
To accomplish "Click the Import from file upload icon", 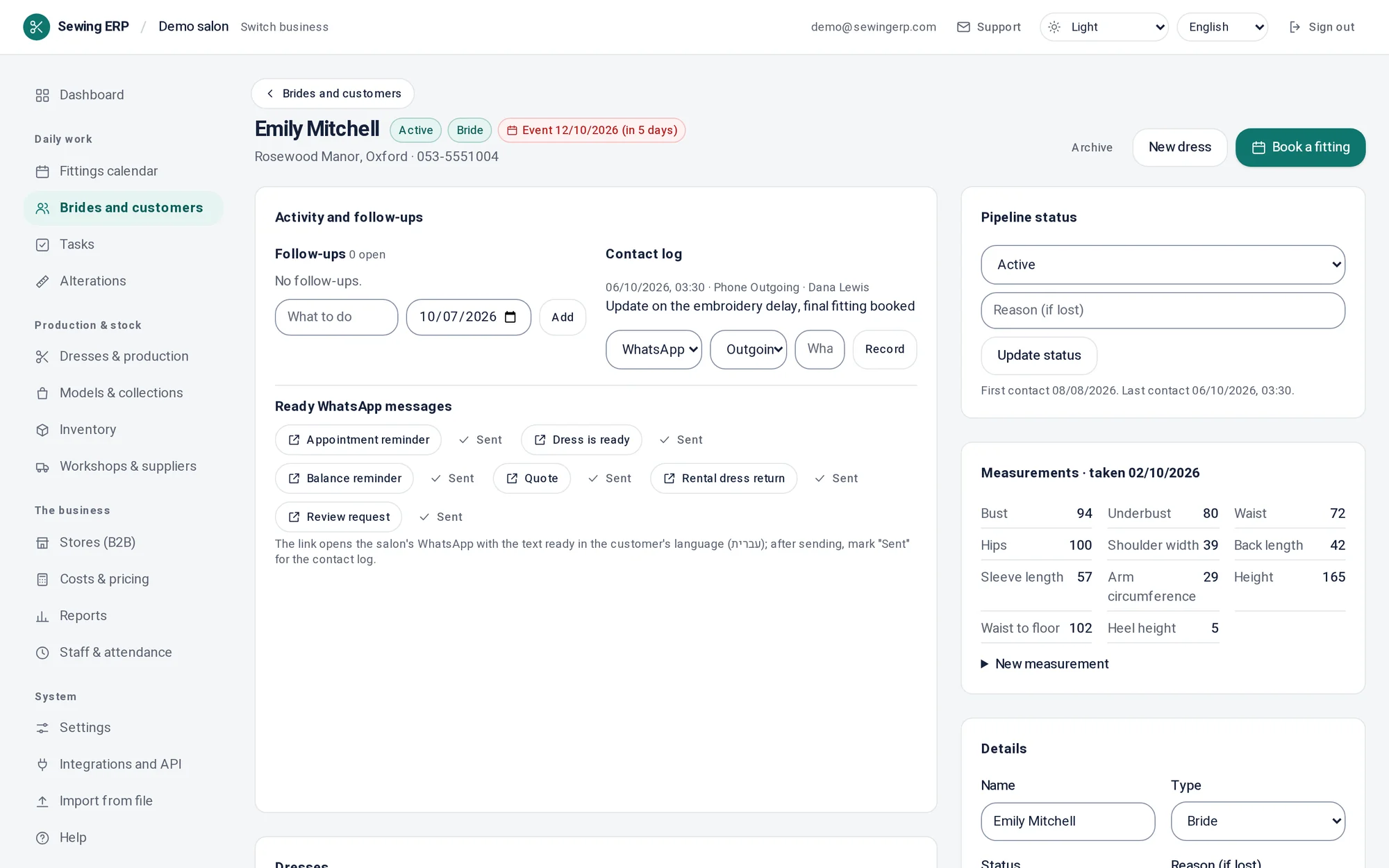I will [x=42, y=801].
